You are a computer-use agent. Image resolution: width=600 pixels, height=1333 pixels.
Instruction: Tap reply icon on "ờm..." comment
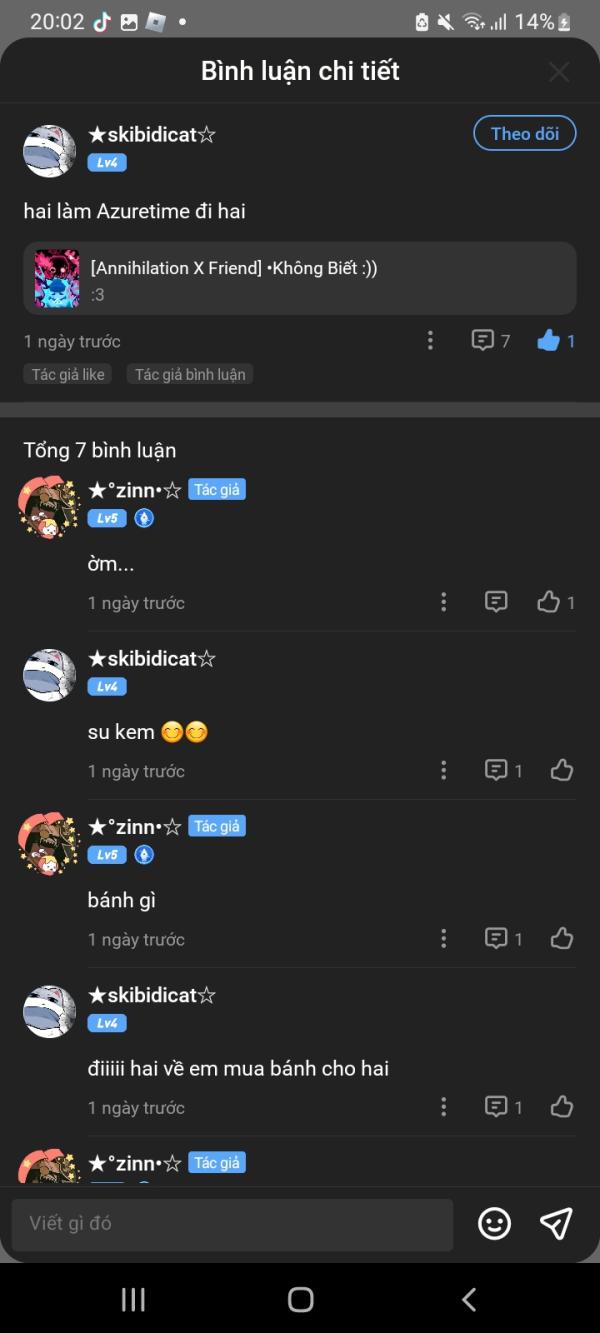(x=496, y=602)
